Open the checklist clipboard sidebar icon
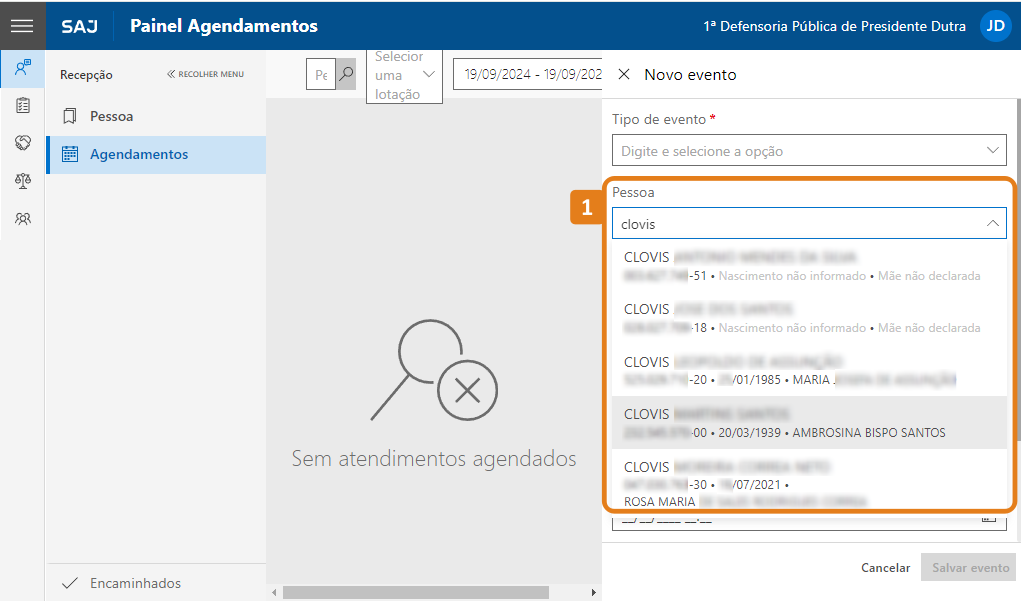The image size is (1021, 601). [23, 105]
